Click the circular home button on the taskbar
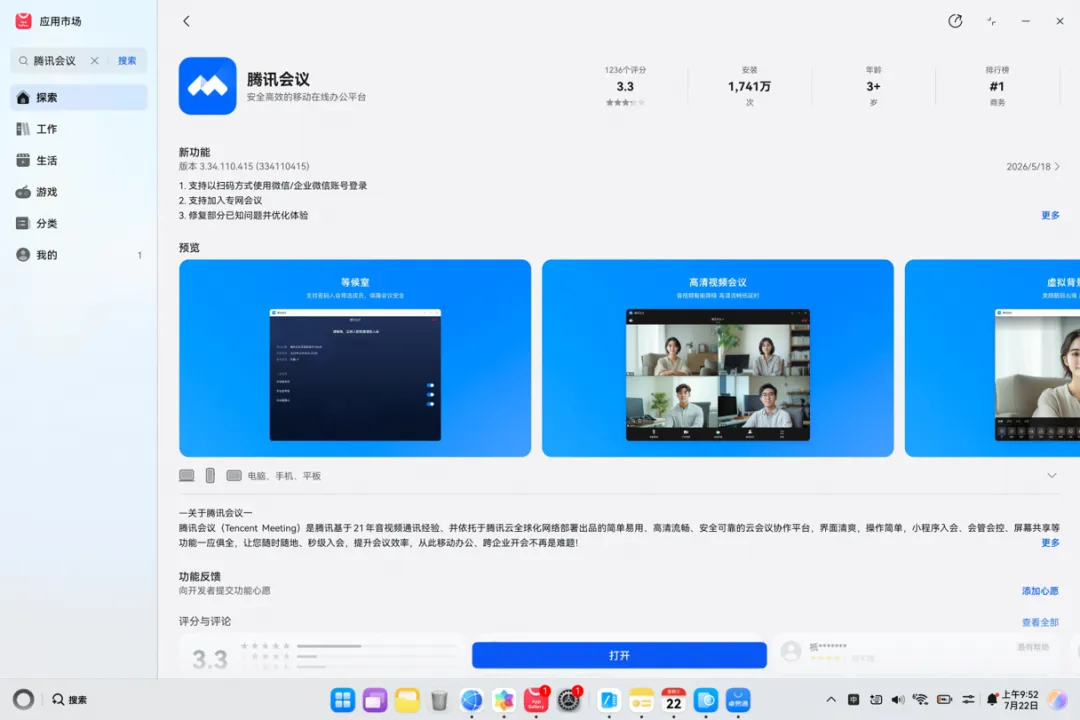This screenshot has width=1080, height=720. point(23,699)
